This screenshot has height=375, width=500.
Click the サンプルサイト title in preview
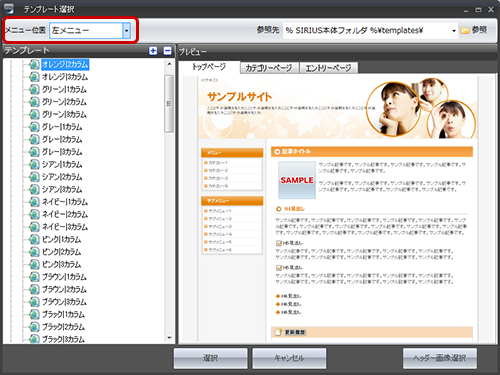[x=239, y=97]
